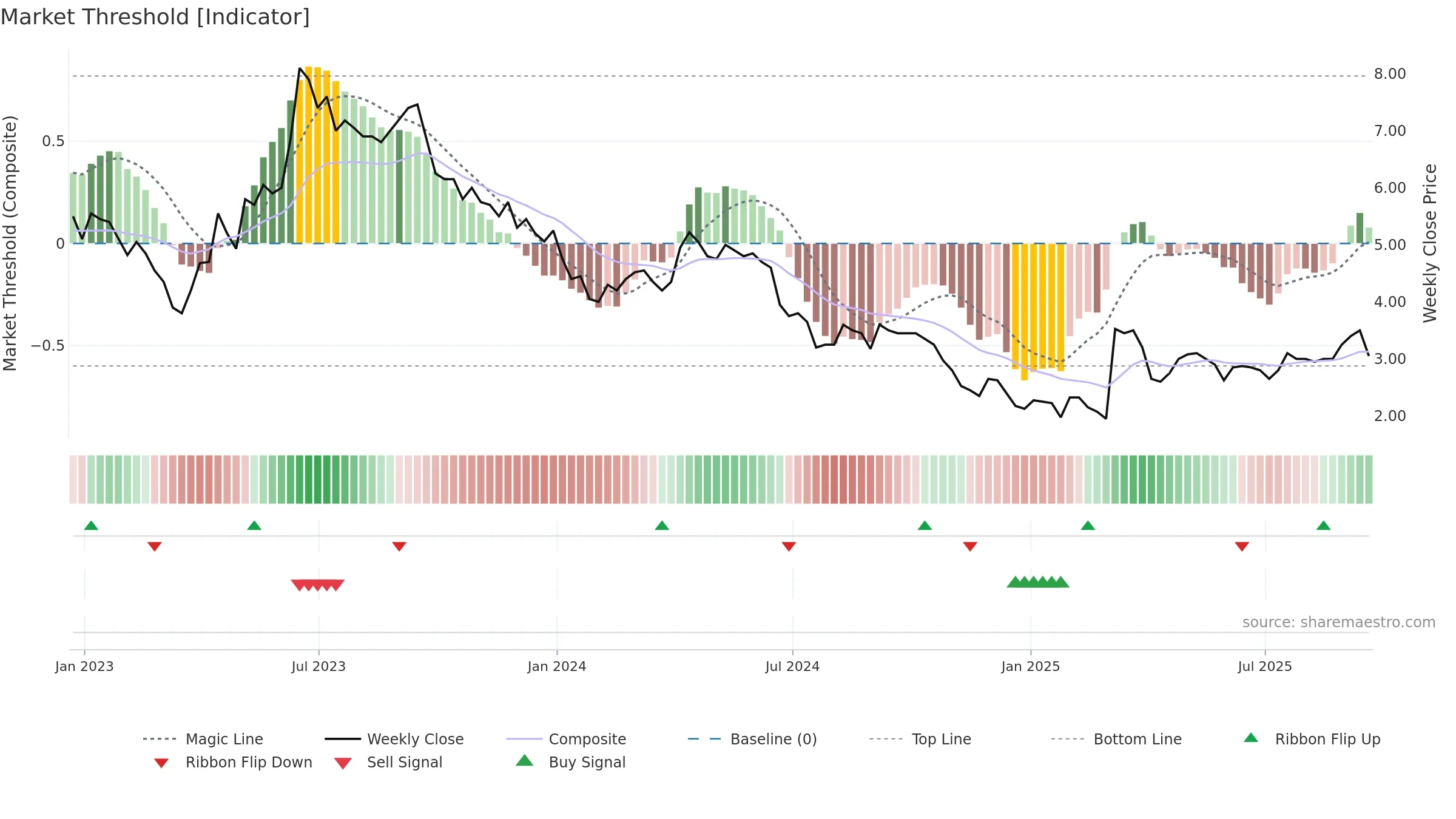Click the red flip-down triangle near June 2025
Image resolution: width=1456 pixels, height=819 pixels.
1242,547
